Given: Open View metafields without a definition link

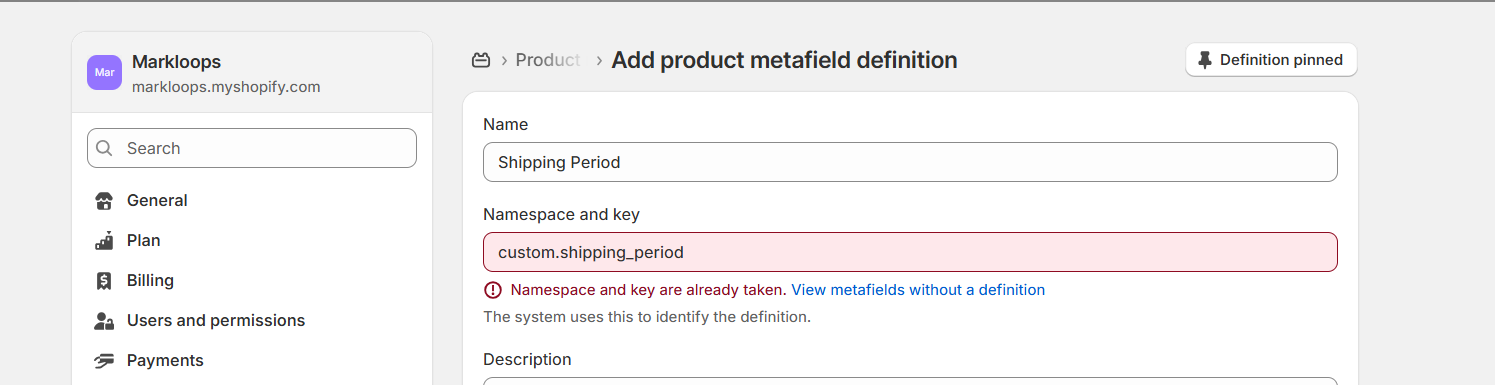Looking at the screenshot, I should pos(918,290).
